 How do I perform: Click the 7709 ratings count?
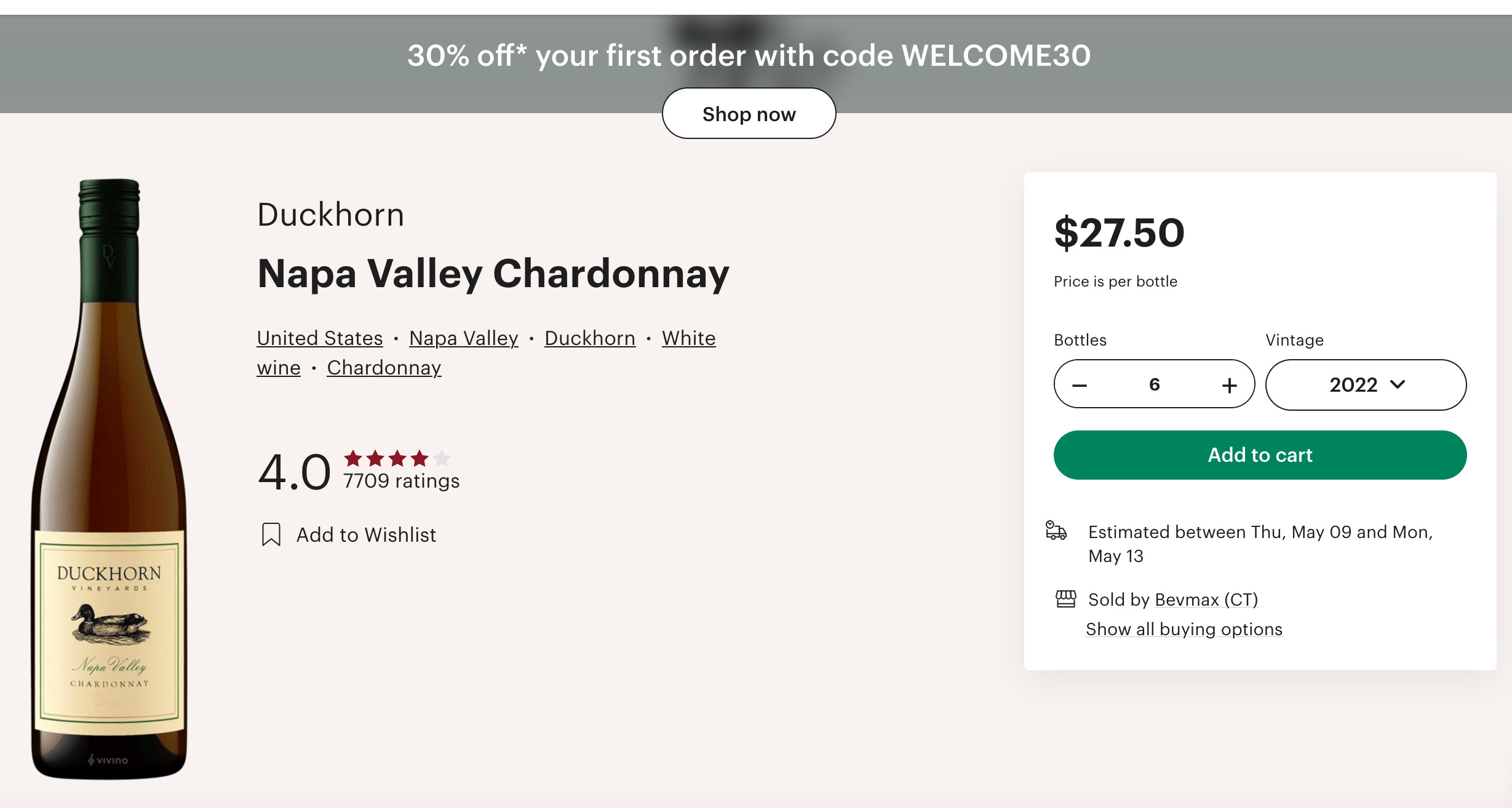[x=401, y=481]
